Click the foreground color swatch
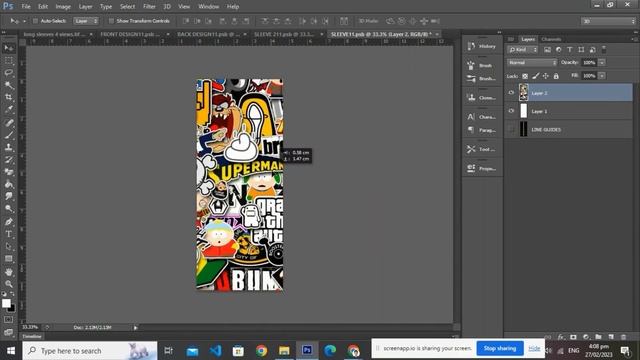Image resolution: width=640 pixels, height=360 pixels. click(6, 303)
